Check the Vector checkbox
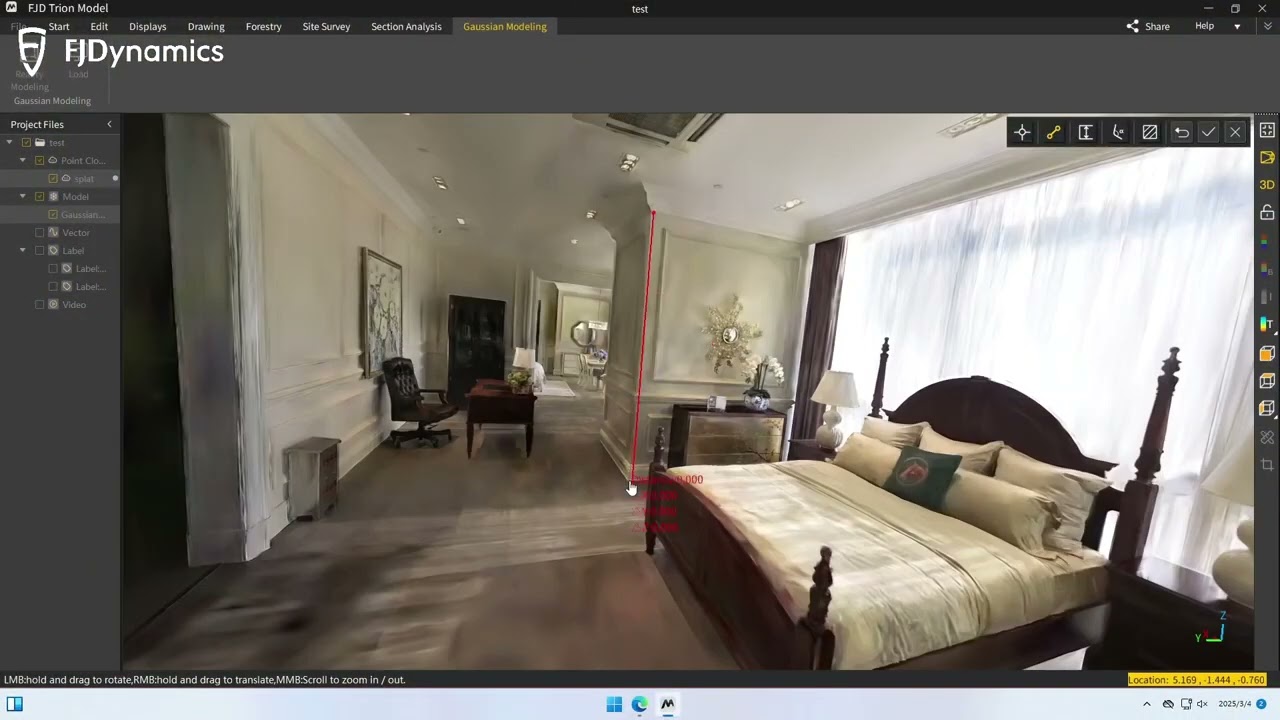Image resolution: width=1280 pixels, height=720 pixels. pyautogui.click(x=40, y=233)
